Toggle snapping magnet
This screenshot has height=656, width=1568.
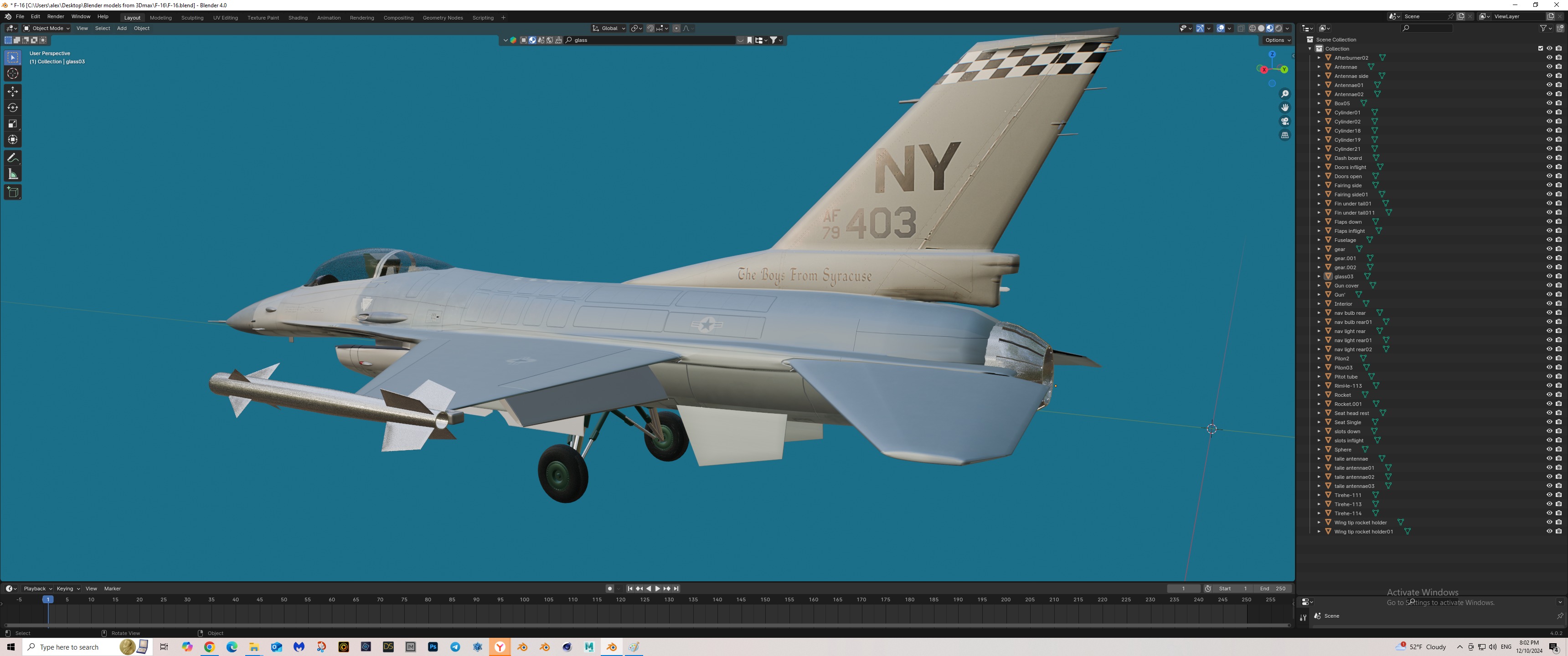coord(650,28)
